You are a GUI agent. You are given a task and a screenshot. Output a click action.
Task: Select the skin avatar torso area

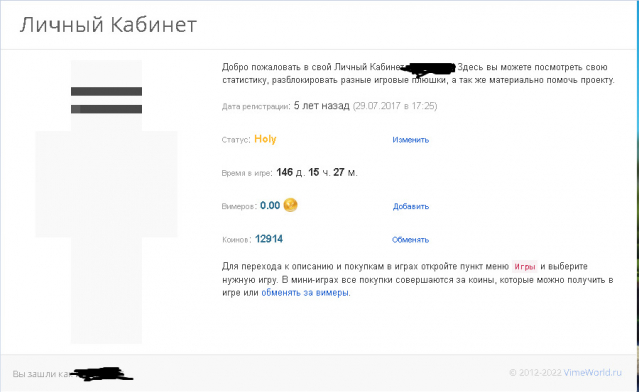point(106,184)
